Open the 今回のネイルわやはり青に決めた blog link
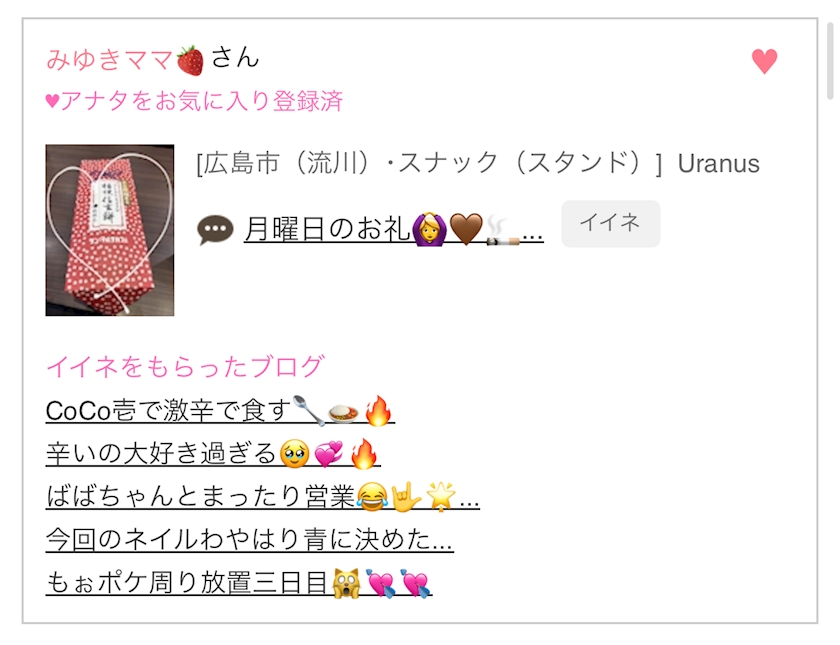The height and width of the screenshot is (645, 840). pyautogui.click(x=250, y=539)
